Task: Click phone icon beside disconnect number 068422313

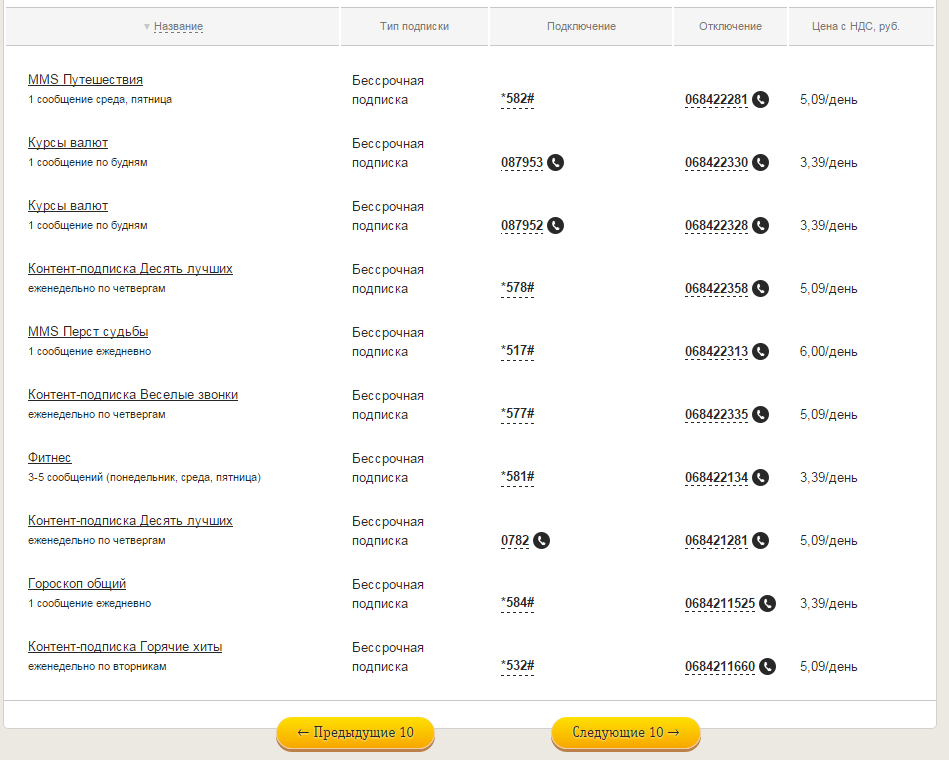Action: [x=760, y=351]
